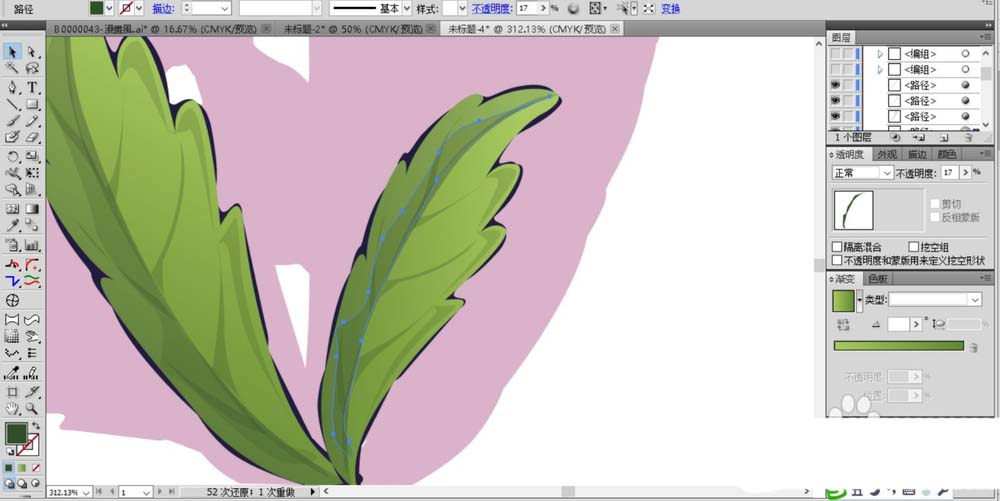Close the 未标题-4* document tab

coord(615,29)
